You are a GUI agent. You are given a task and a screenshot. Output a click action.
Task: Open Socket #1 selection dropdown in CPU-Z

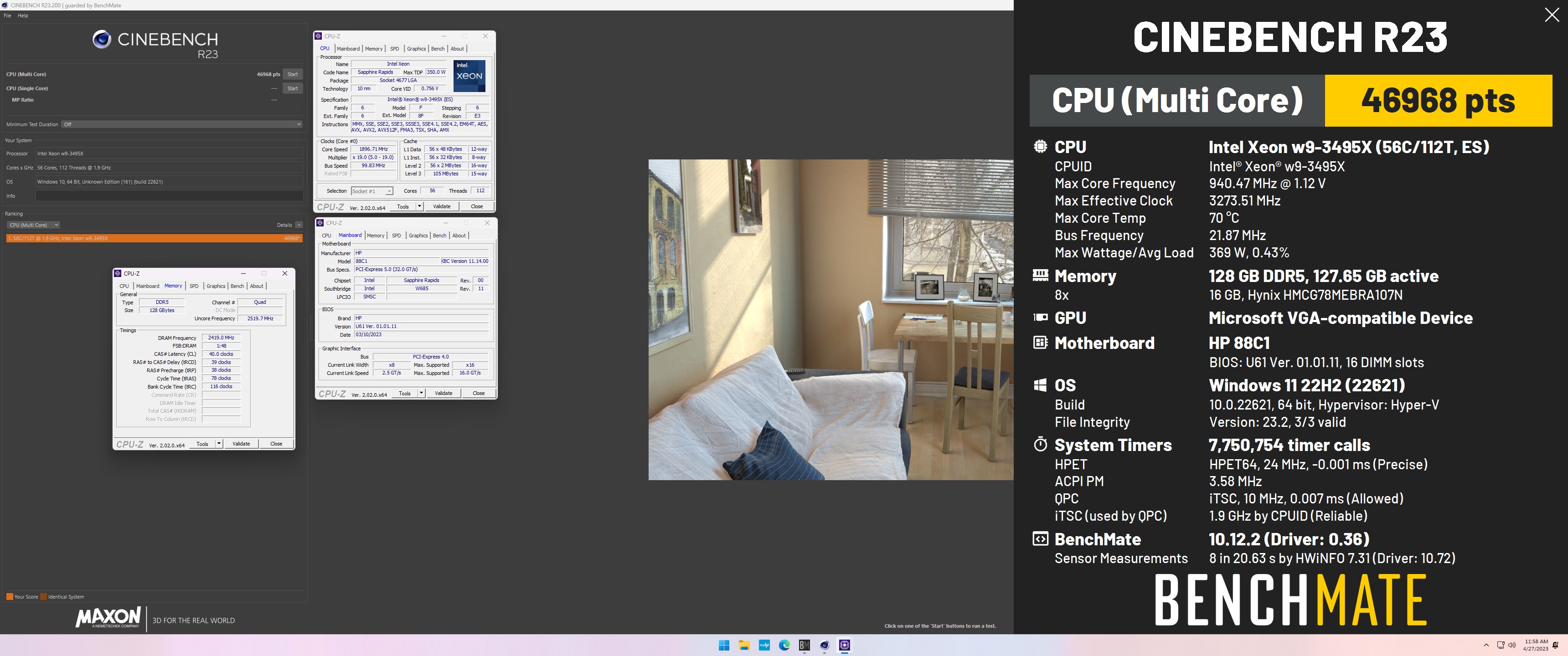tap(372, 191)
